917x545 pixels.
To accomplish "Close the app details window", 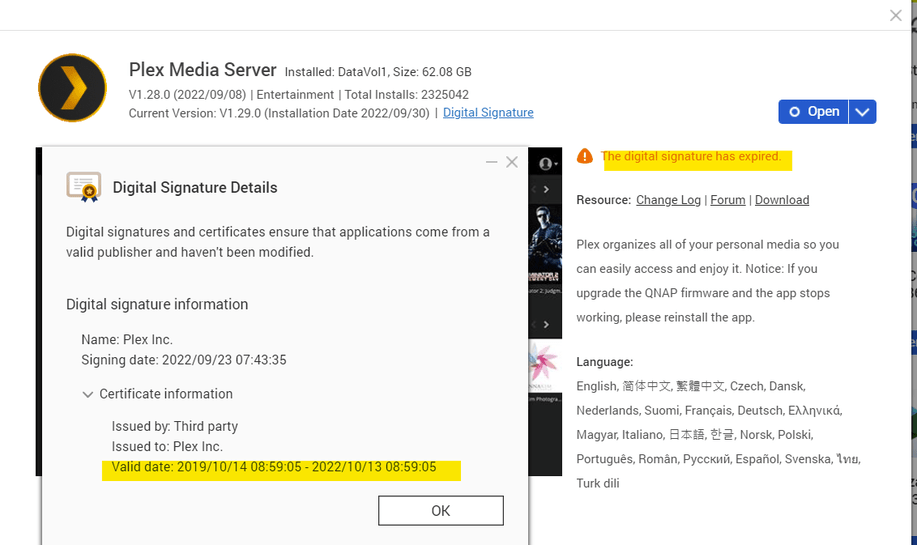I will (x=895, y=16).
